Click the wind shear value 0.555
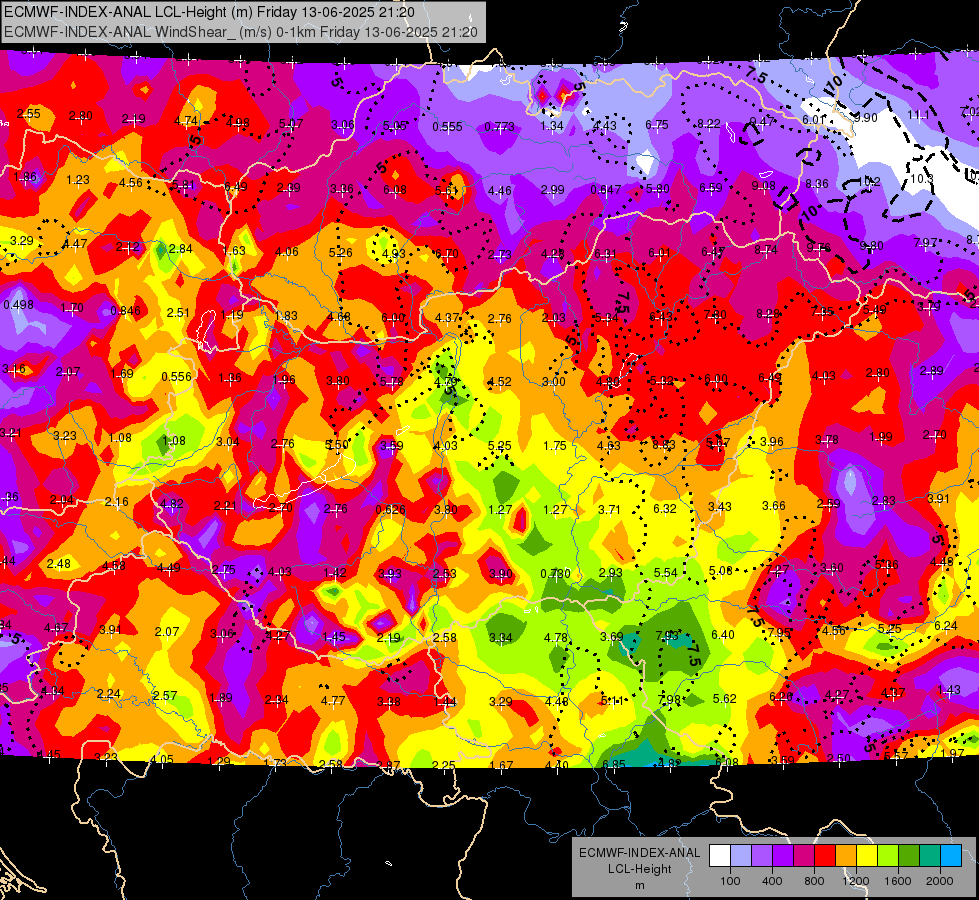Screen dimensions: 979x900 click(447, 127)
